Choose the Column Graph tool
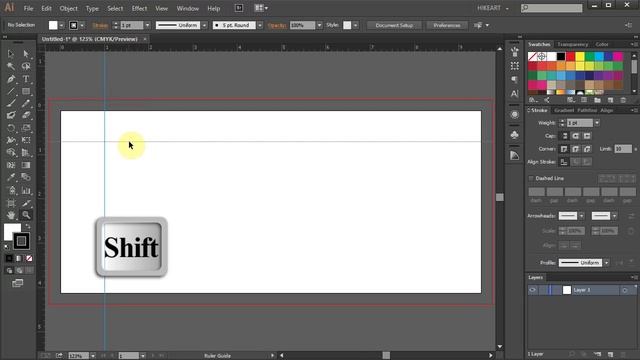Screen dimensions: 640x360 (26, 191)
